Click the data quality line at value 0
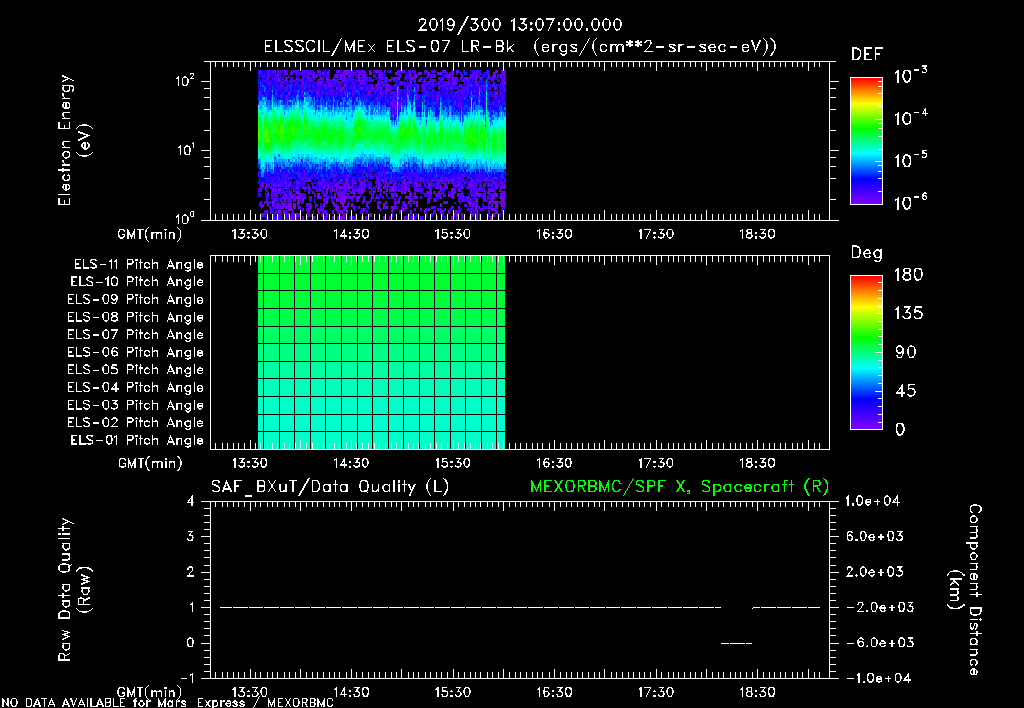The image size is (1024, 708). tap(737, 643)
